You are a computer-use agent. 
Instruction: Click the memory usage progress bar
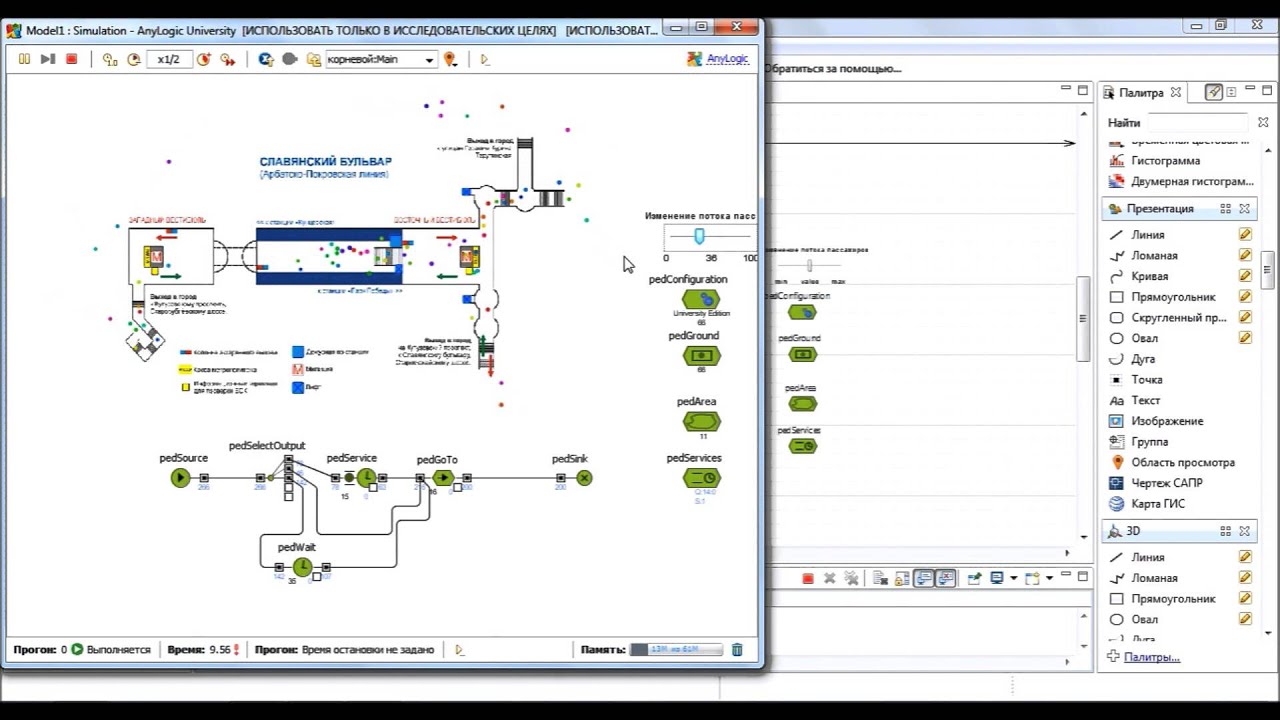676,650
